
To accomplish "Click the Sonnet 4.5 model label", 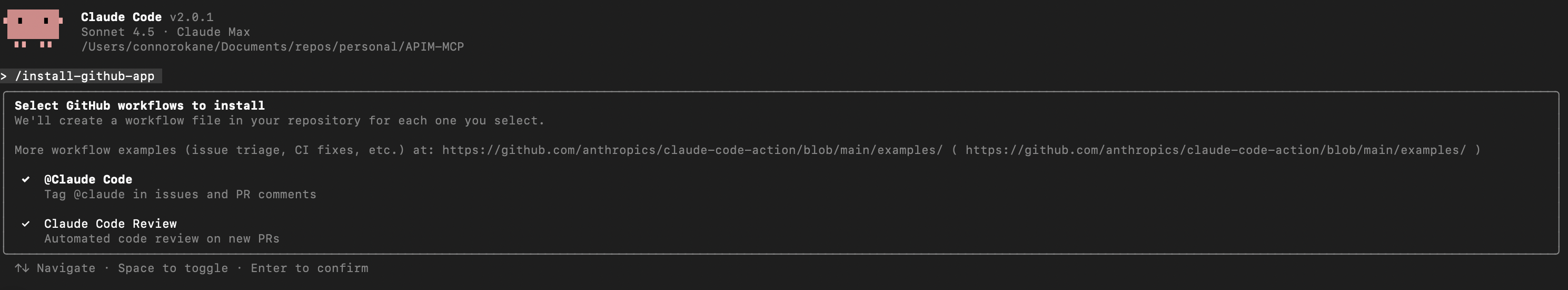I will tap(117, 32).
